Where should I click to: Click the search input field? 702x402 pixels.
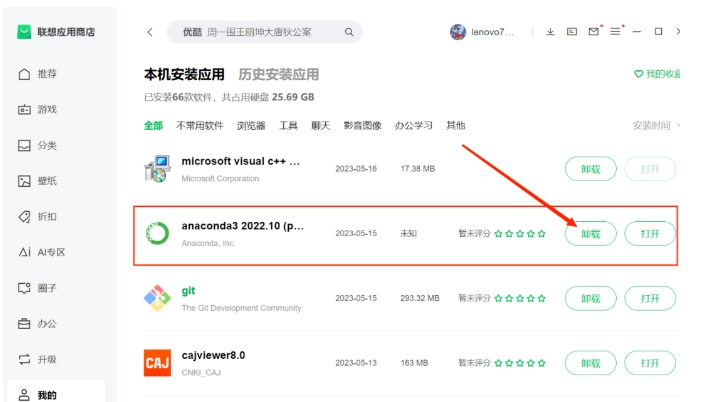tap(264, 32)
